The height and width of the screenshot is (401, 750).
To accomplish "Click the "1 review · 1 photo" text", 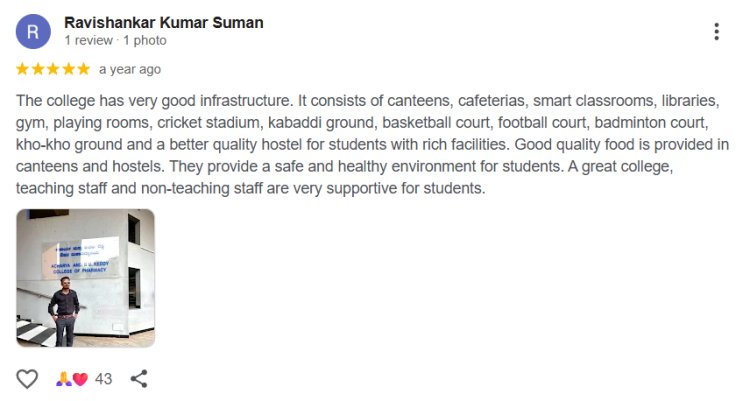I will (x=115, y=41).
